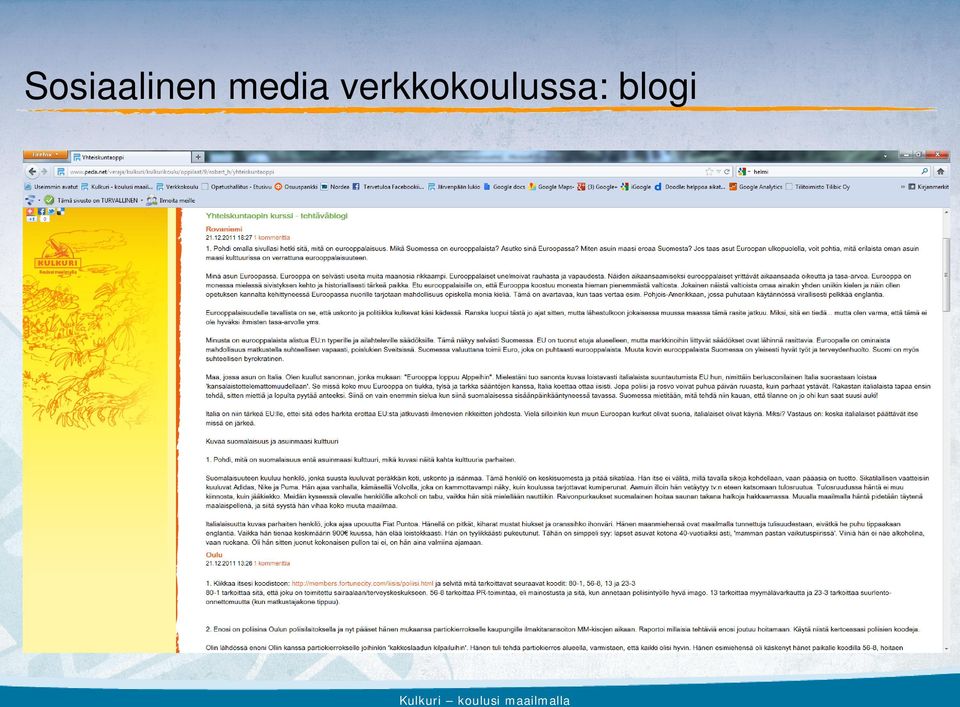Open the Kirjanmerkit bookmarks menu
This screenshot has height=707, width=960.
click(x=928, y=187)
